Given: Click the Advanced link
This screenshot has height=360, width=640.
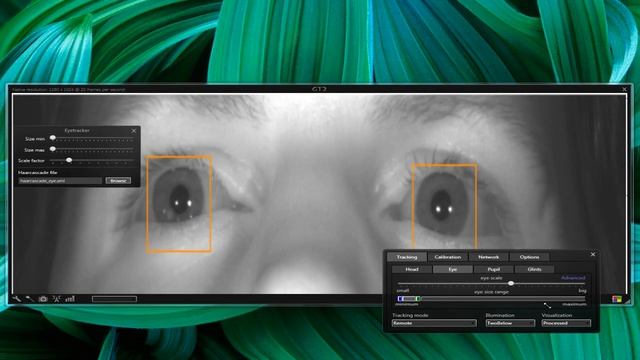Looking at the screenshot, I should point(573,278).
